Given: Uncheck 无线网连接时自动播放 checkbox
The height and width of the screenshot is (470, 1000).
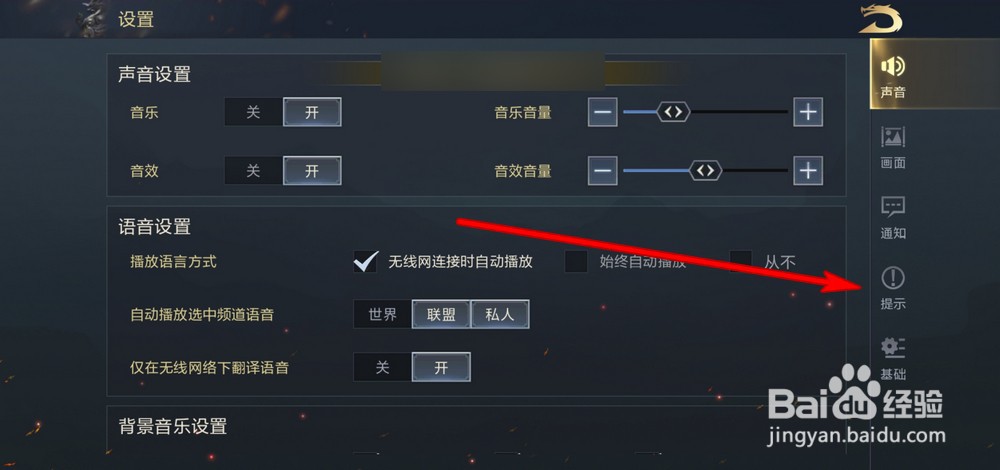Looking at the screenshot, I should point(365,261).
